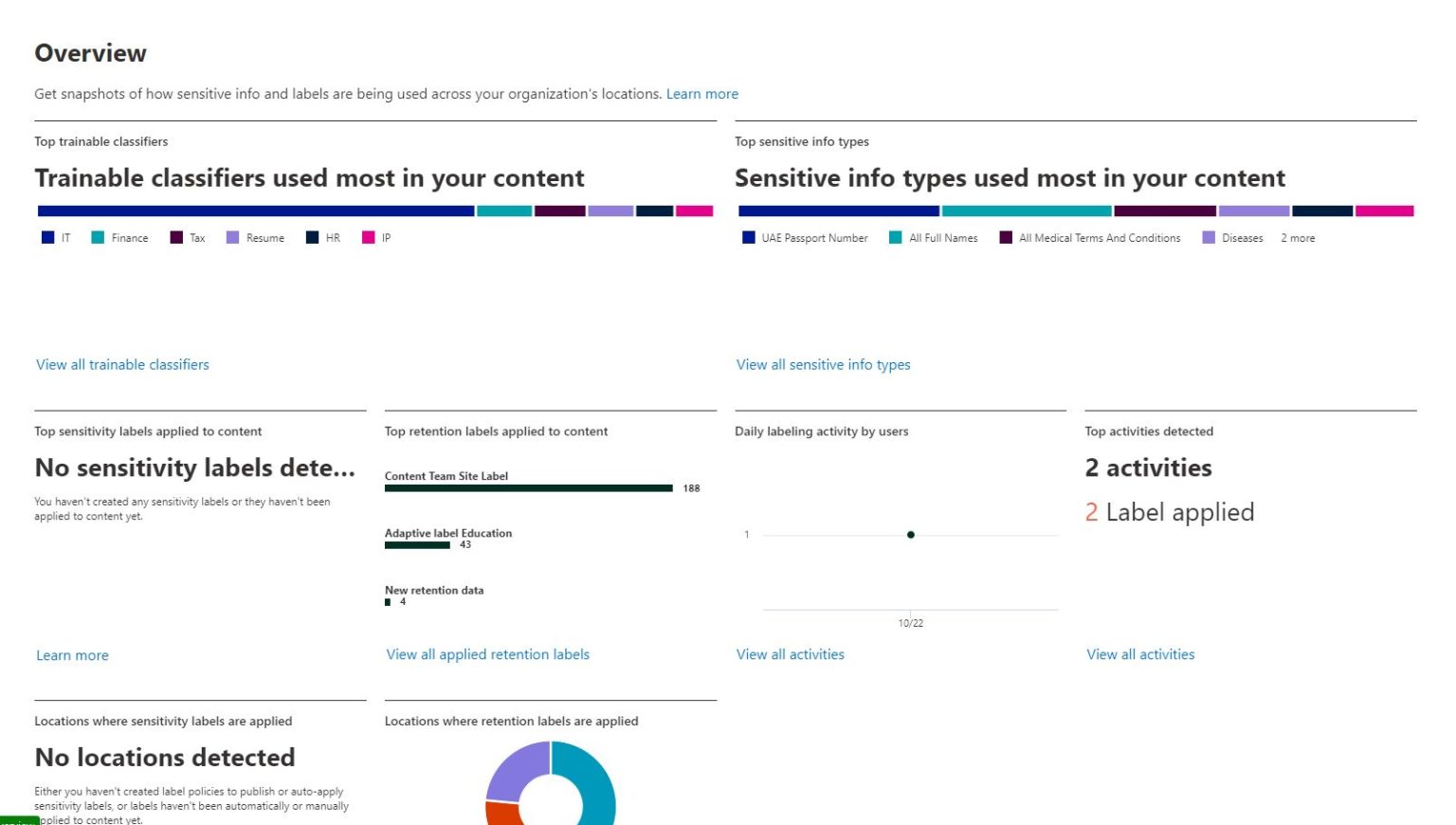Select the IT classifier legend swatch
Viewport: 1456px width, 825px height.
tap(47, 237)
